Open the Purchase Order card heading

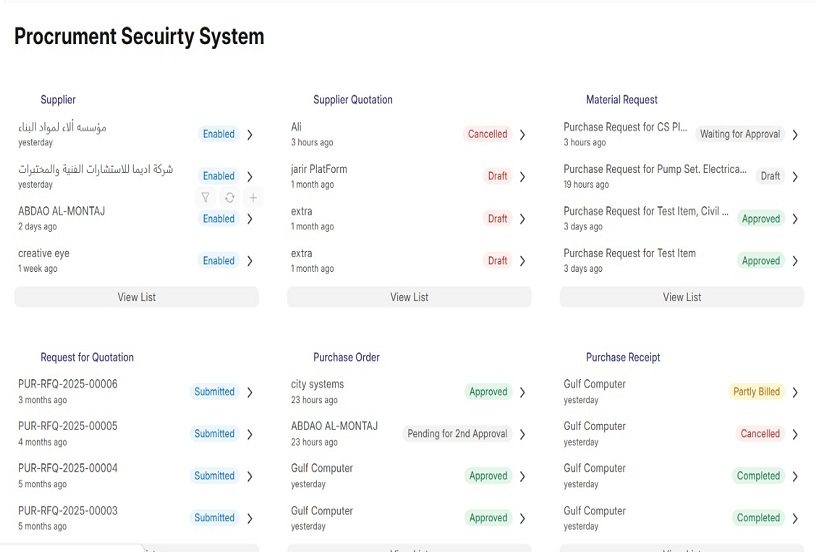pos(346,357)
